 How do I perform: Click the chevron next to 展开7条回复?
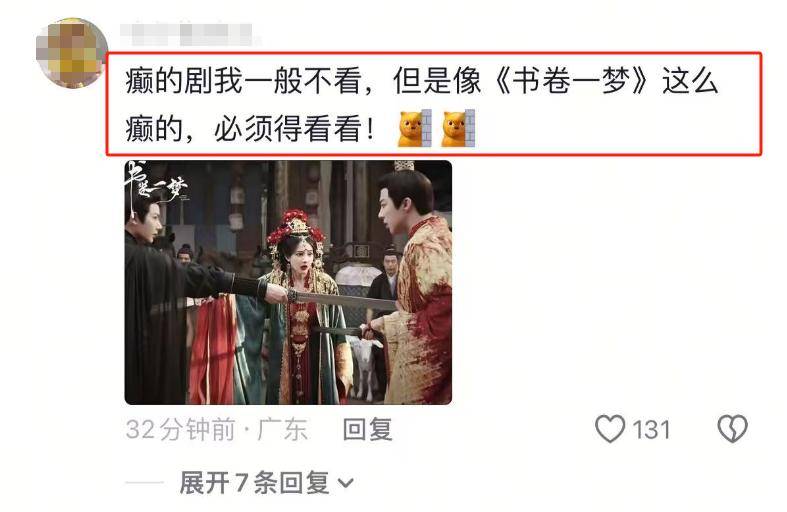345,484
